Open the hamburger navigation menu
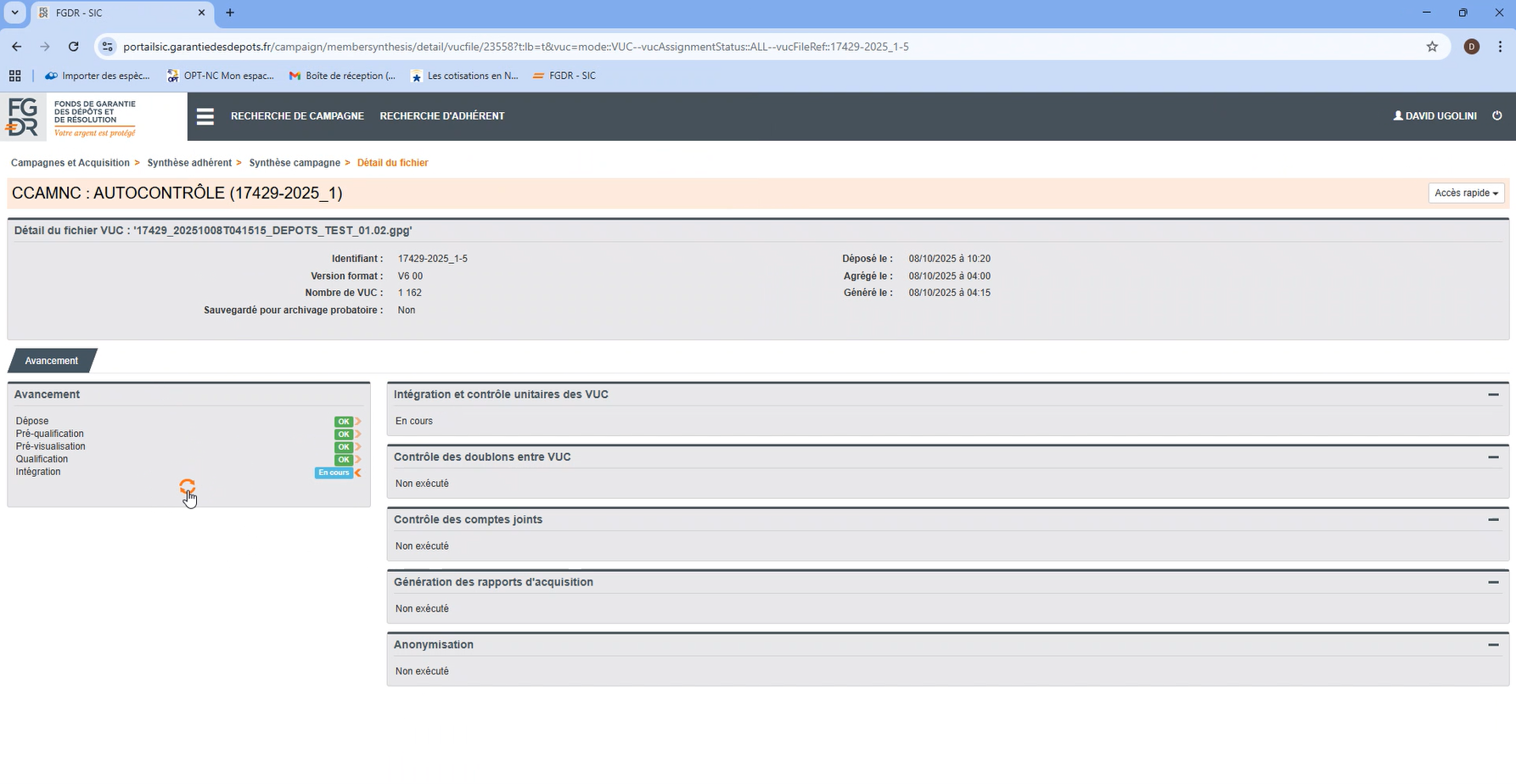1516x784 pixels. [205, 116]
